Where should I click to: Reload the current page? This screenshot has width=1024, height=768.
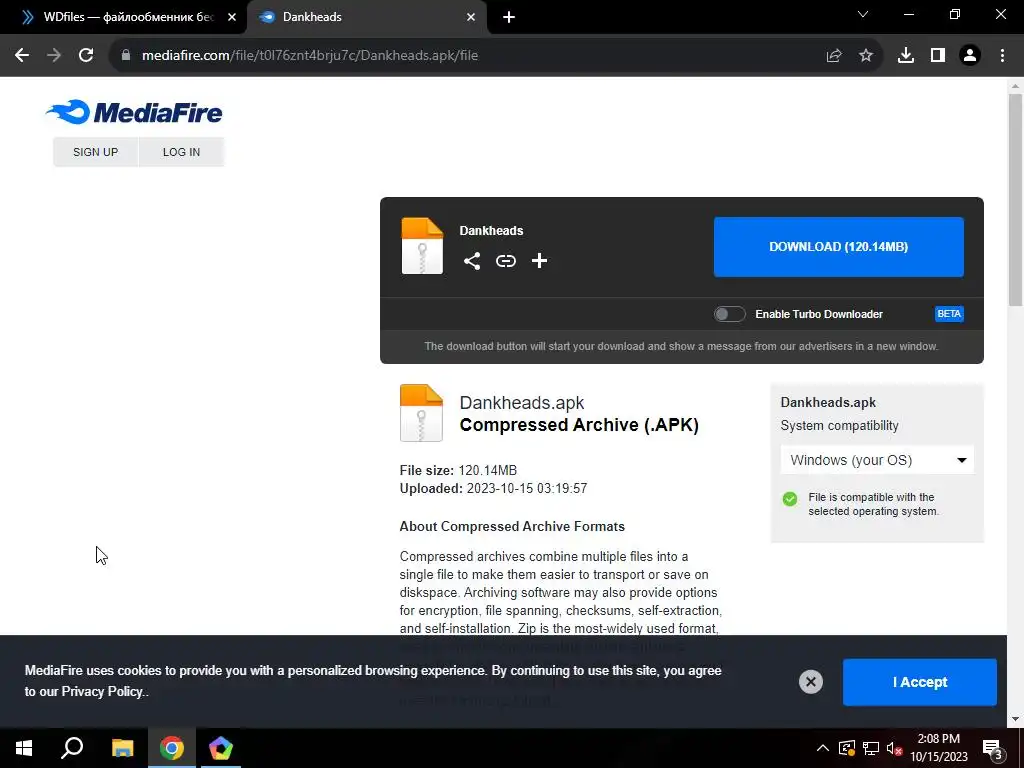click(x=86, y=56)
